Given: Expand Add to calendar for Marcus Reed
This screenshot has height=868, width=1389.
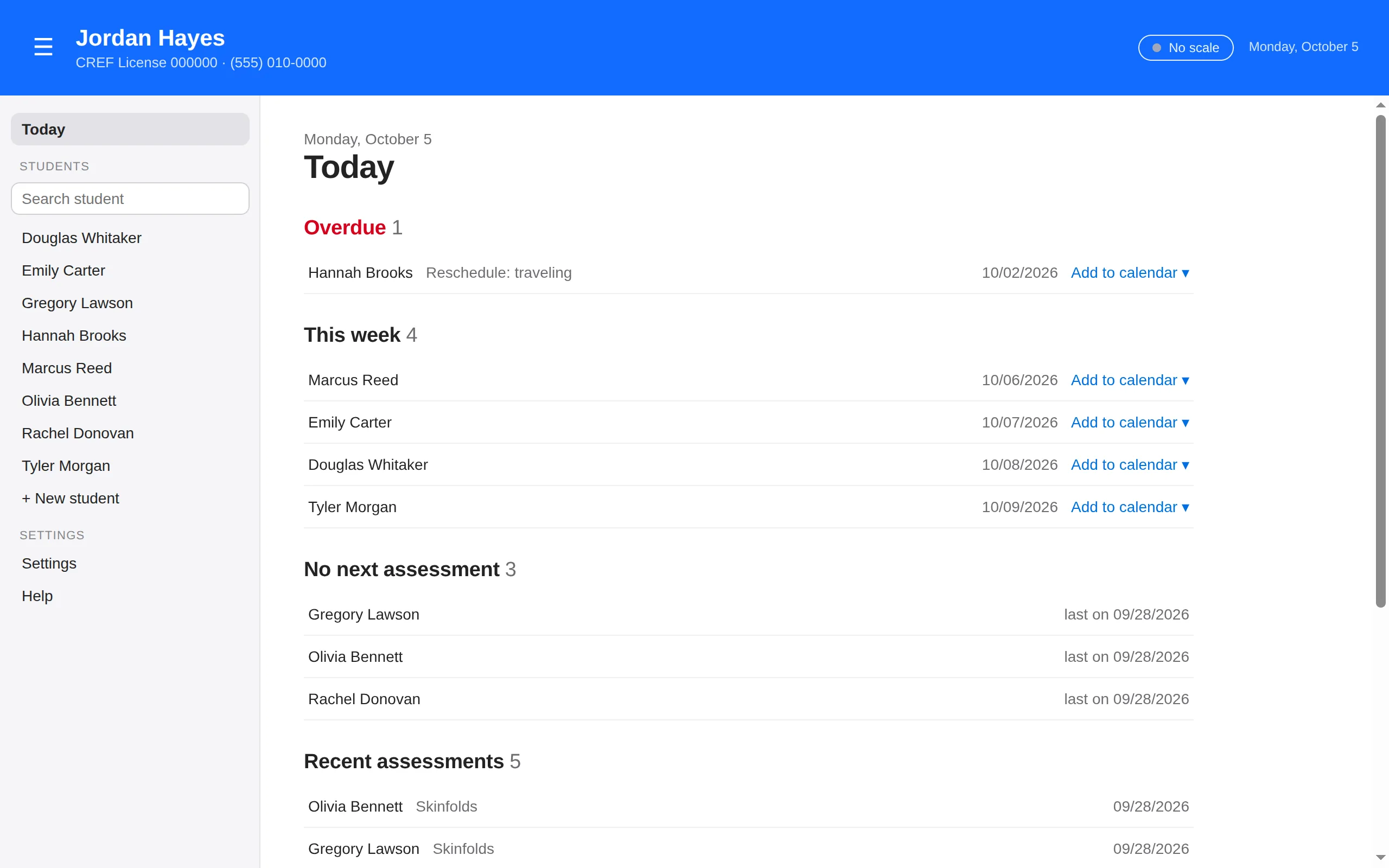Looking at the screenshot, I should 1130,380.
